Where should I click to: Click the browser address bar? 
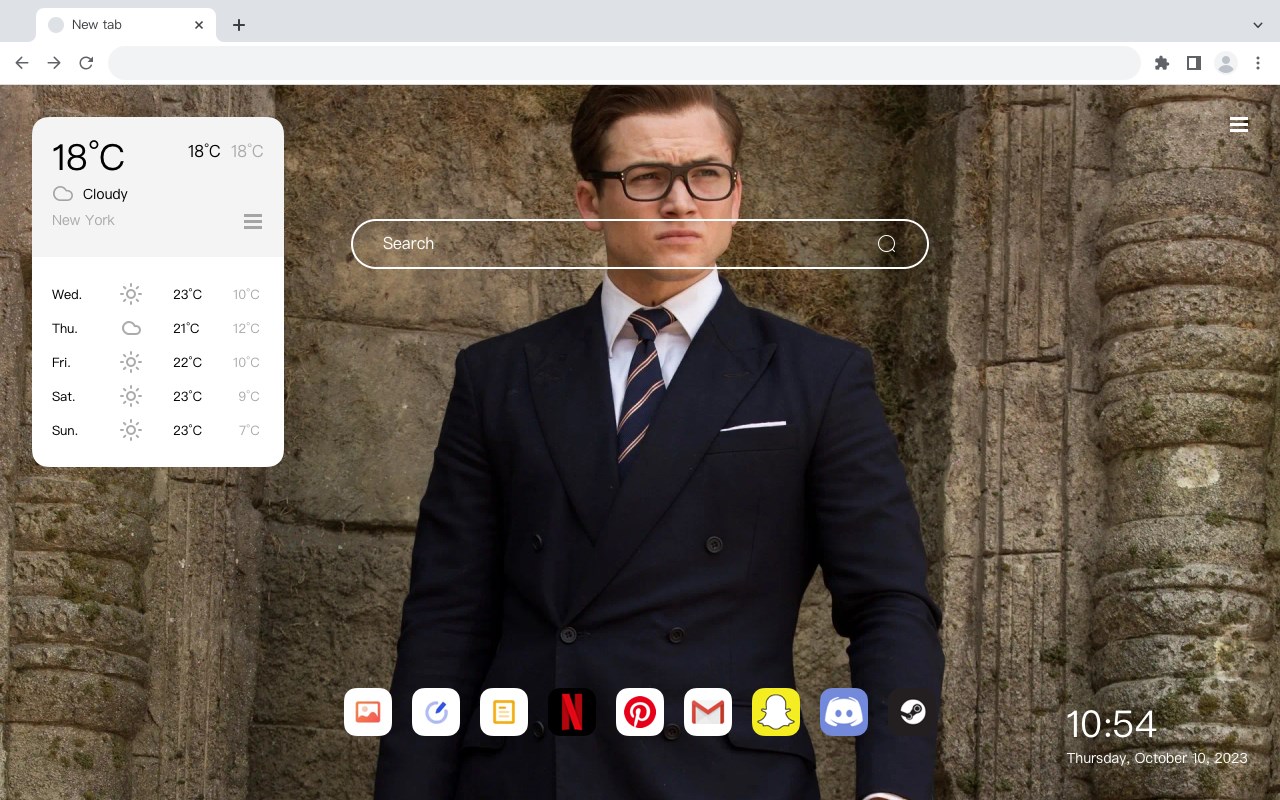(624, 63)
